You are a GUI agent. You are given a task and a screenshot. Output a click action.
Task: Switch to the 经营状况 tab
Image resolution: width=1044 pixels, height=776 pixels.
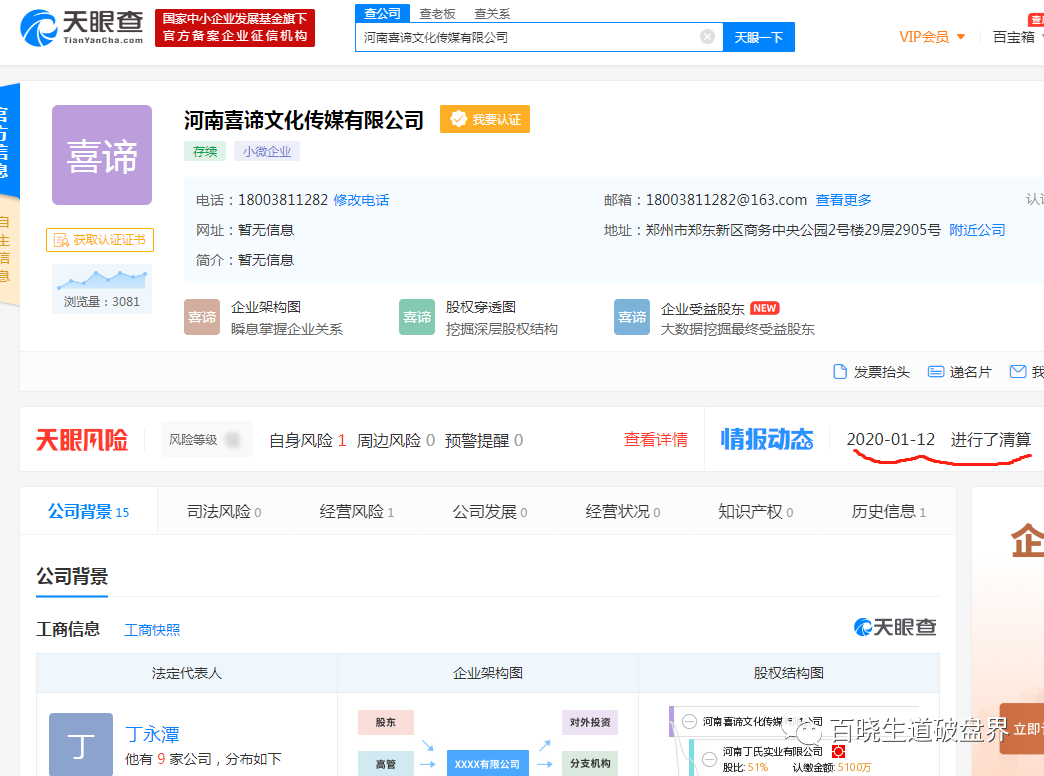click(x=623, y=512)
